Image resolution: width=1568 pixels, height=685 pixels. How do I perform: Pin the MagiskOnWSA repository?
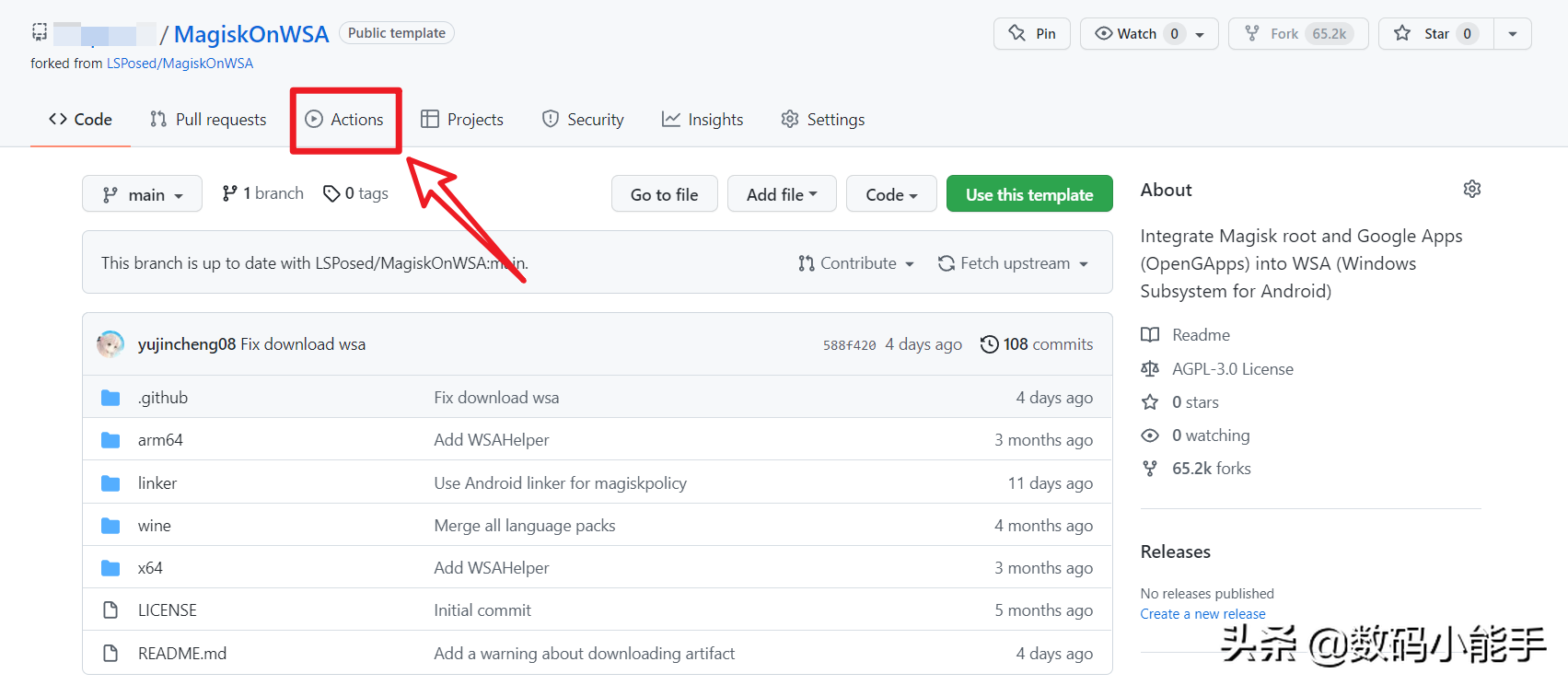coord(1031,34)
